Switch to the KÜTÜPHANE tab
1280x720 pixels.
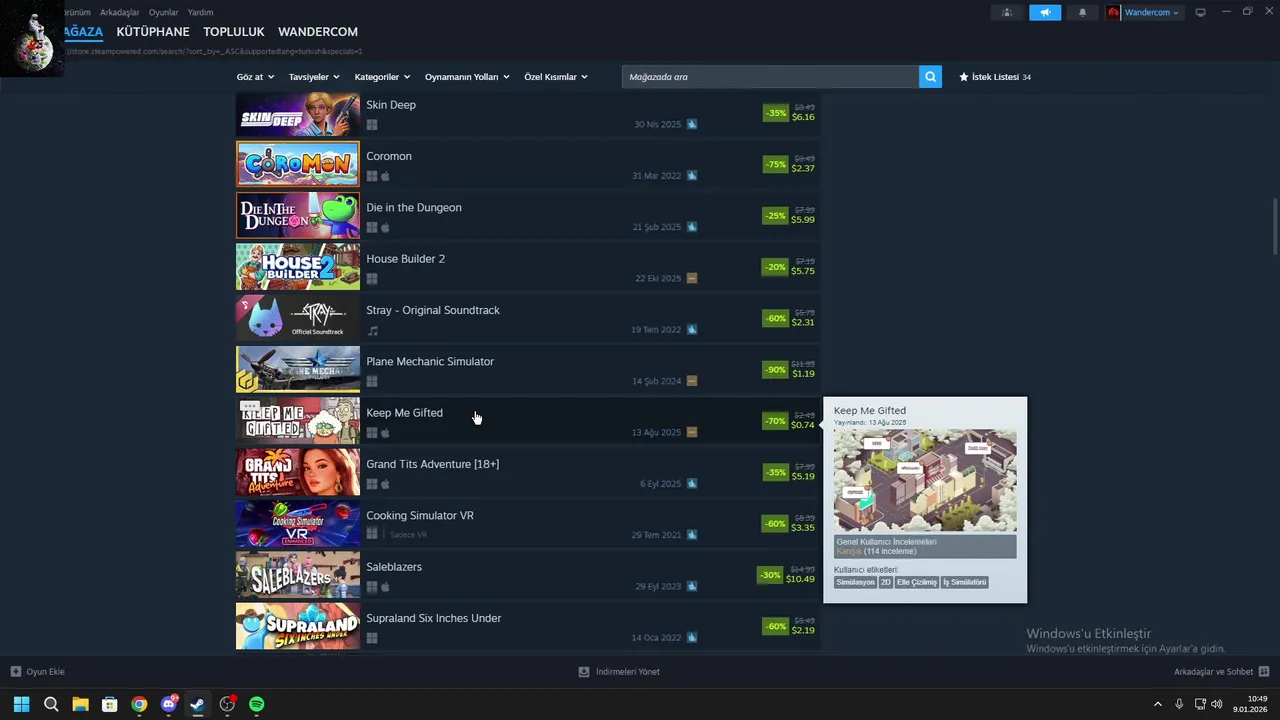click(x=153, y=32)
